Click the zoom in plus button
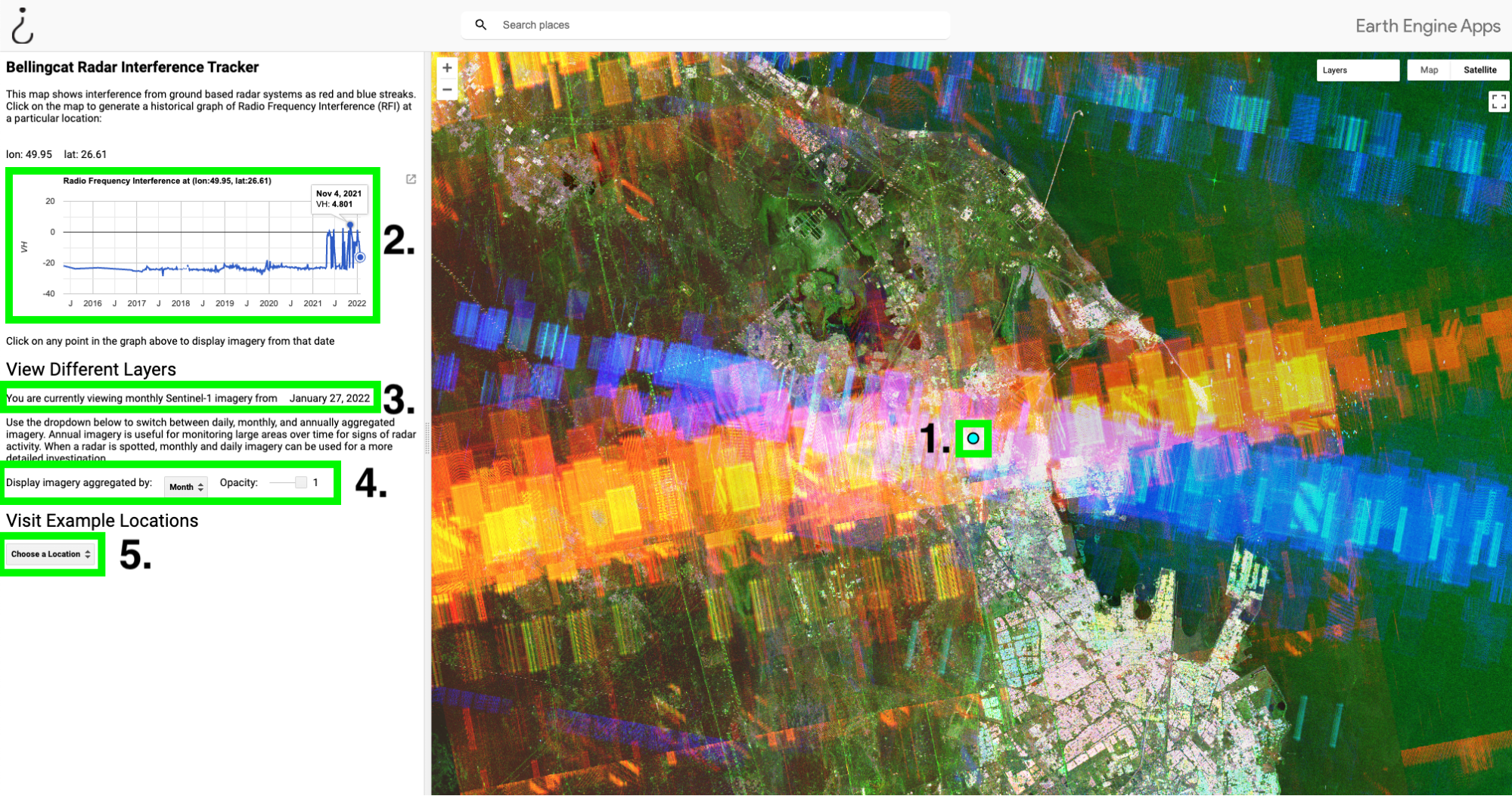The width and height of the screenshot is (1512, 796). pos(447,68)
